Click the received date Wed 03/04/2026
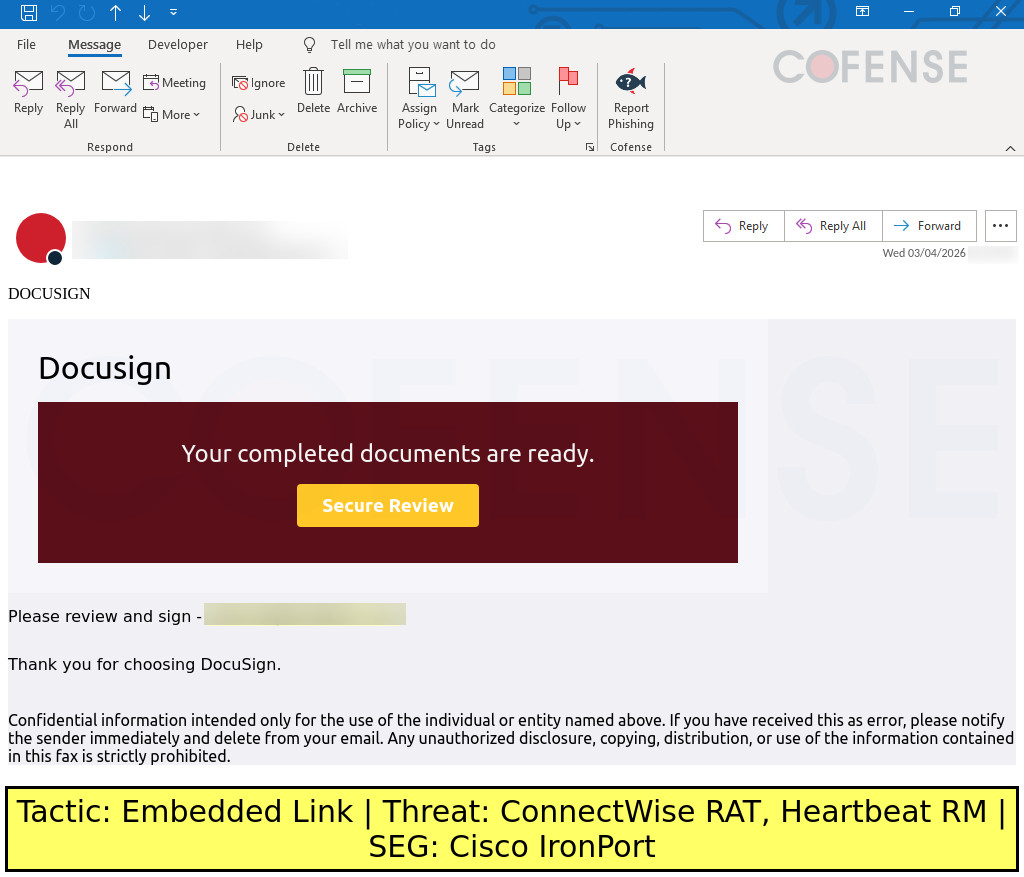This screenshot has width=1024, height=877. tap(923, 253)
